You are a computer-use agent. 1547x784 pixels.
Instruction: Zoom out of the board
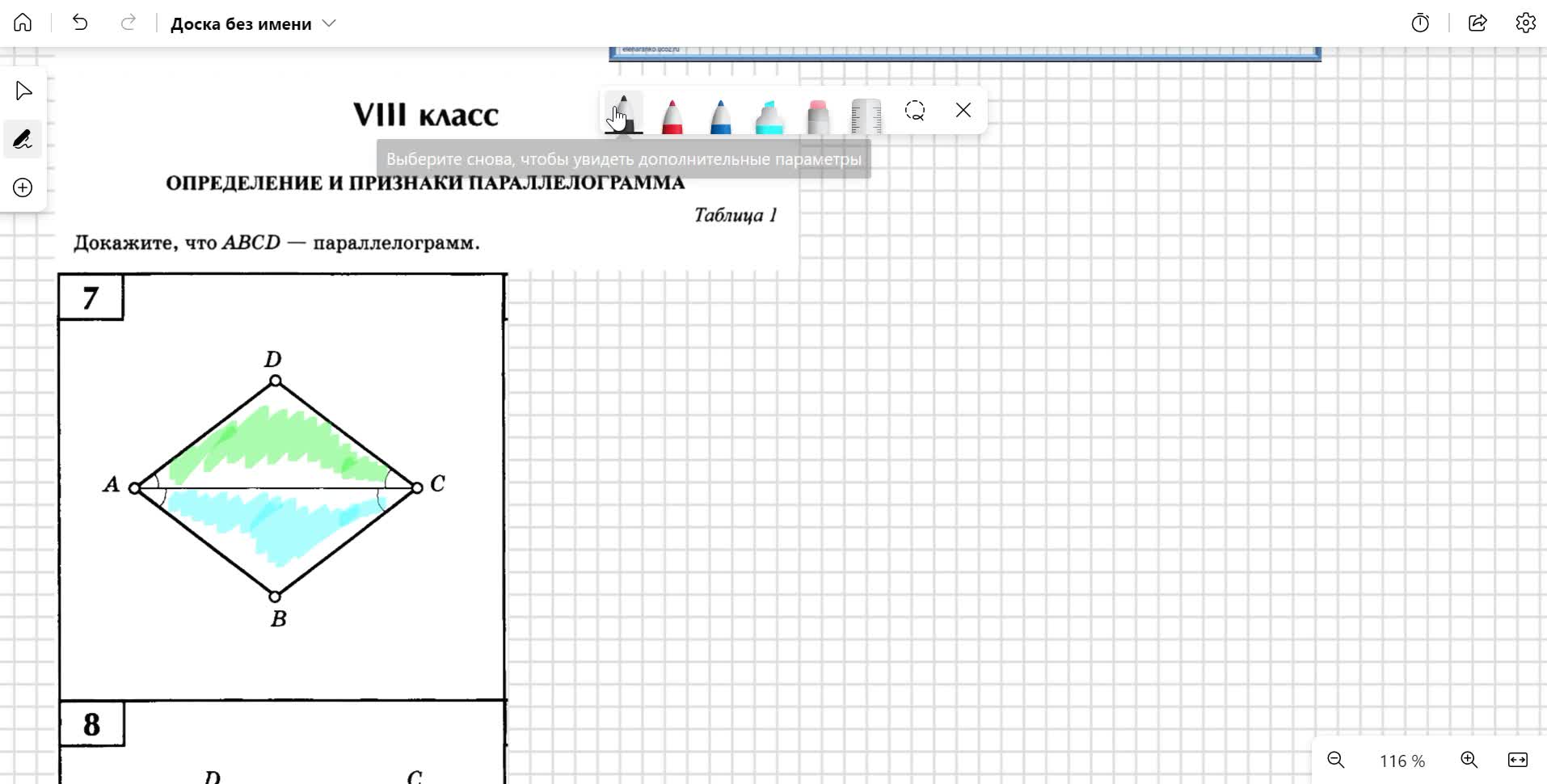click(1336, 760)
